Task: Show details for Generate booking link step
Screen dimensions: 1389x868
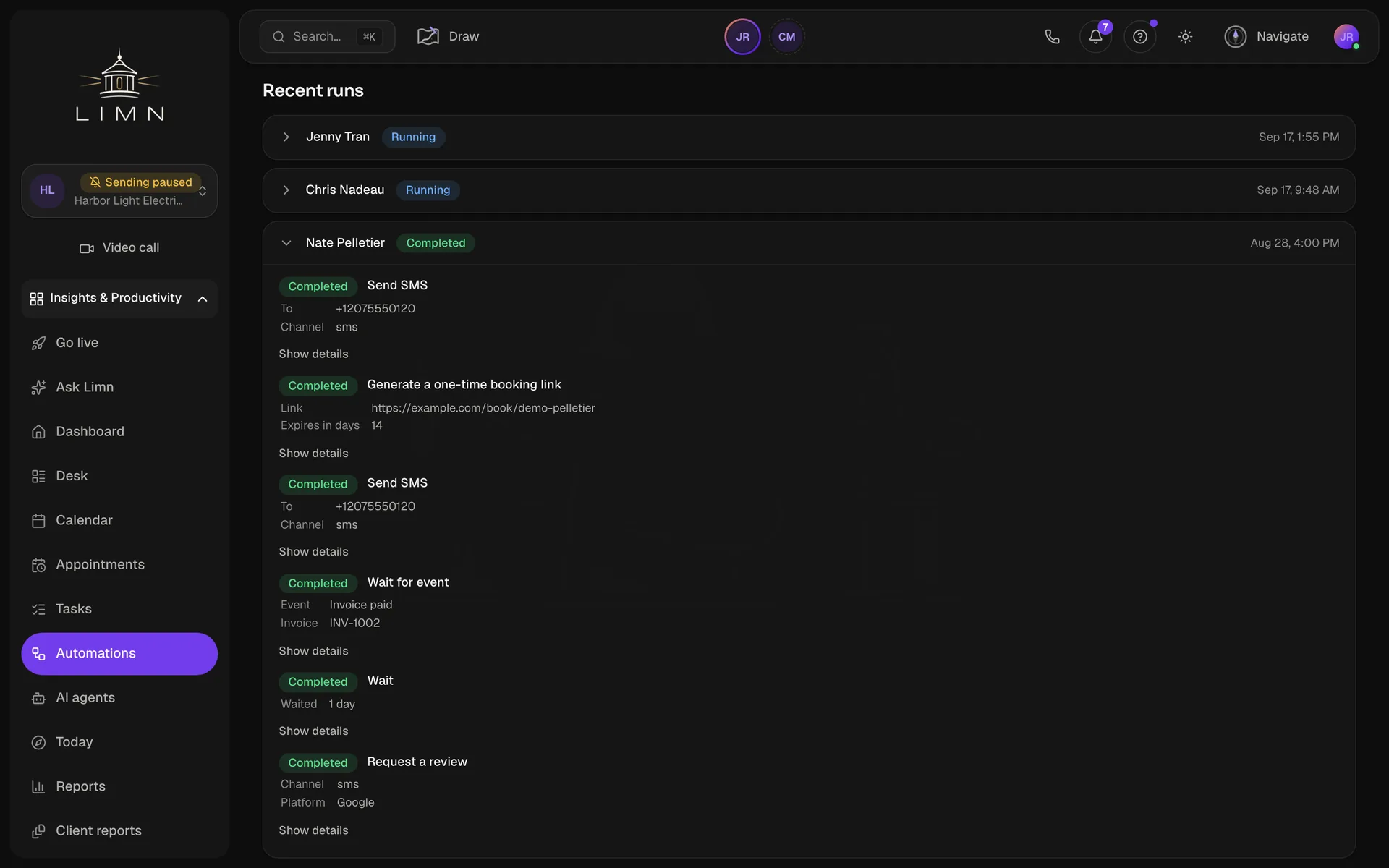Action: 313,454
